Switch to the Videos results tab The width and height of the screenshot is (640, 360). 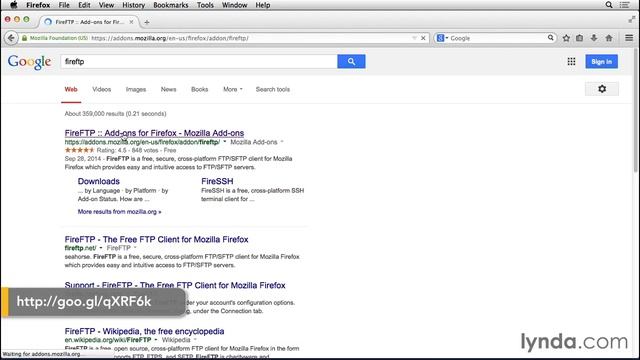pyautogui.click(x=101, y=89)
